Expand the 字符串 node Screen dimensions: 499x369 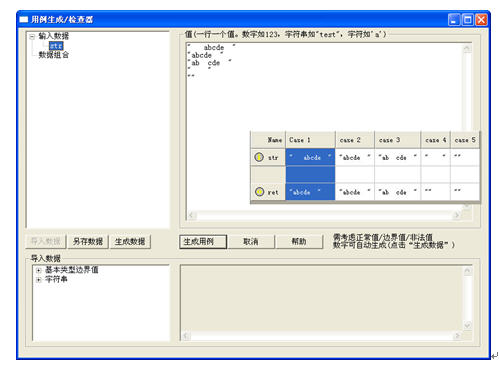[x=39, y=280]
